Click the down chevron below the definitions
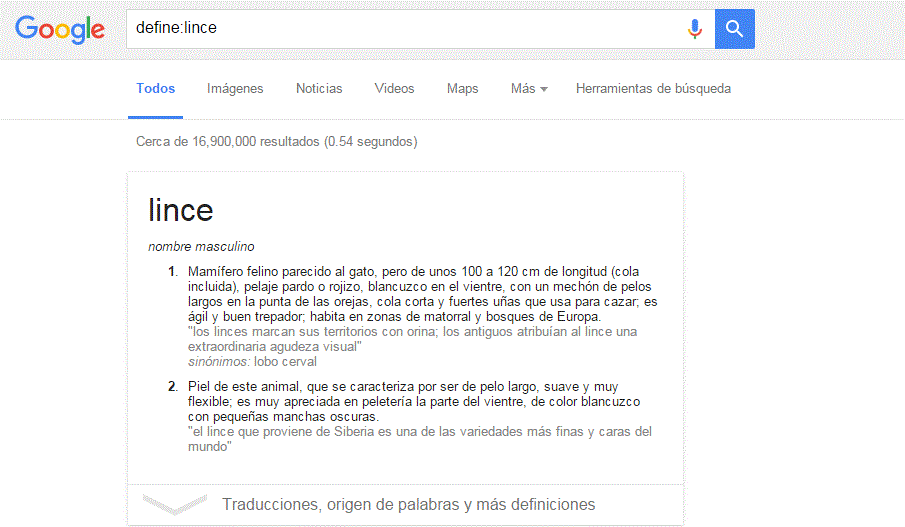Viewport: 905px width, 527px height. (174, 504)
